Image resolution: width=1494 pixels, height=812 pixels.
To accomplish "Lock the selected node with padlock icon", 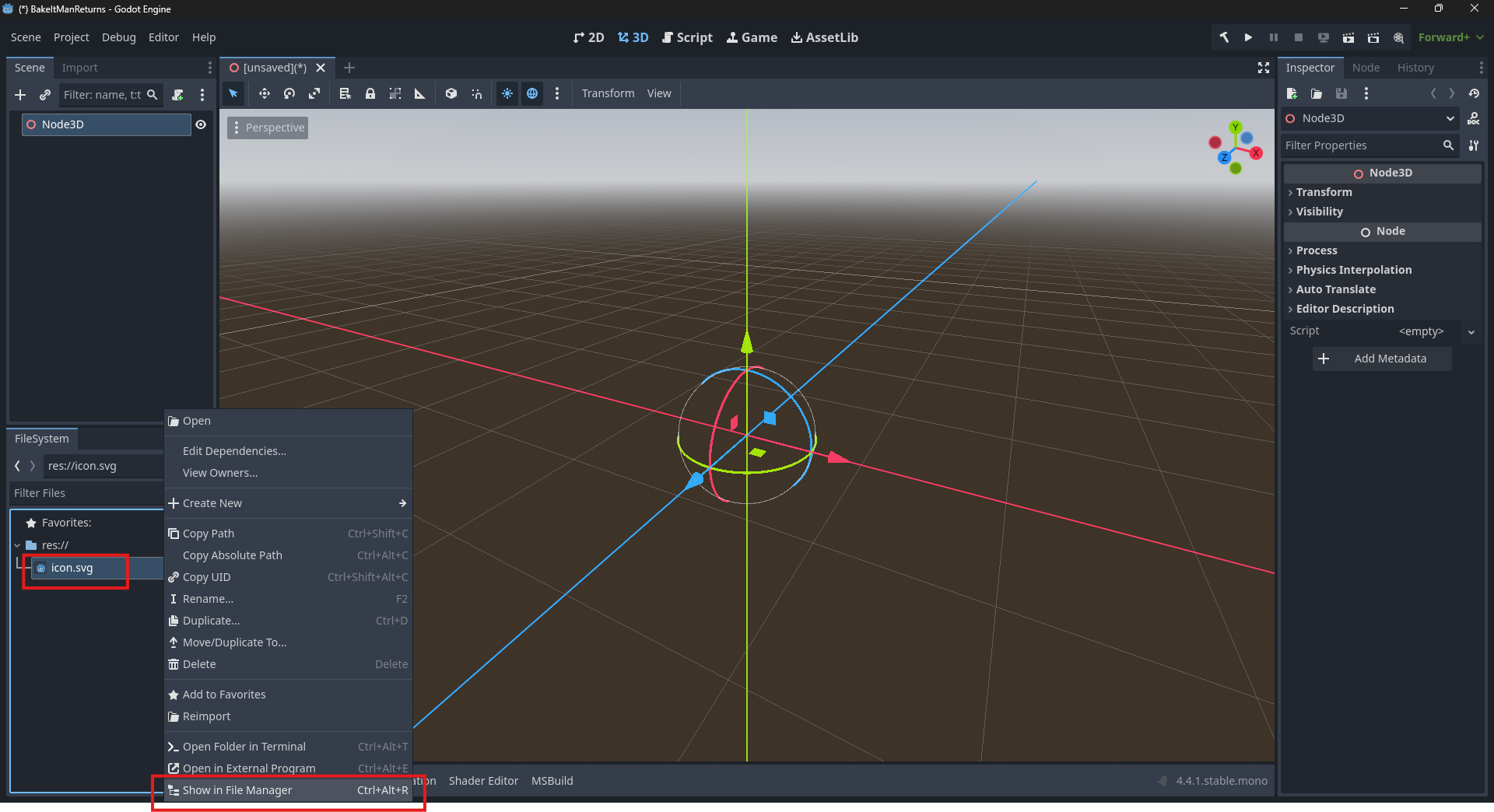I will tap(370, 93).
